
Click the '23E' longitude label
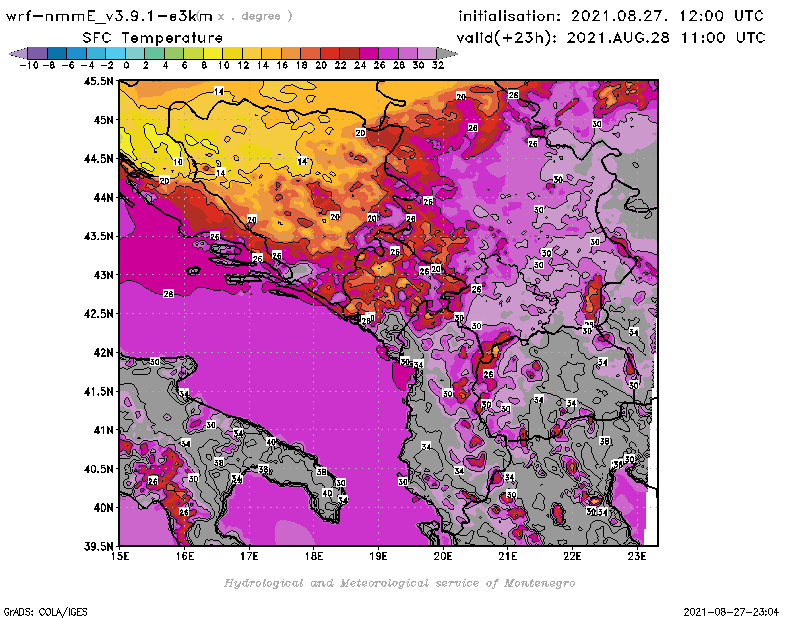click(x=637, y=556)
